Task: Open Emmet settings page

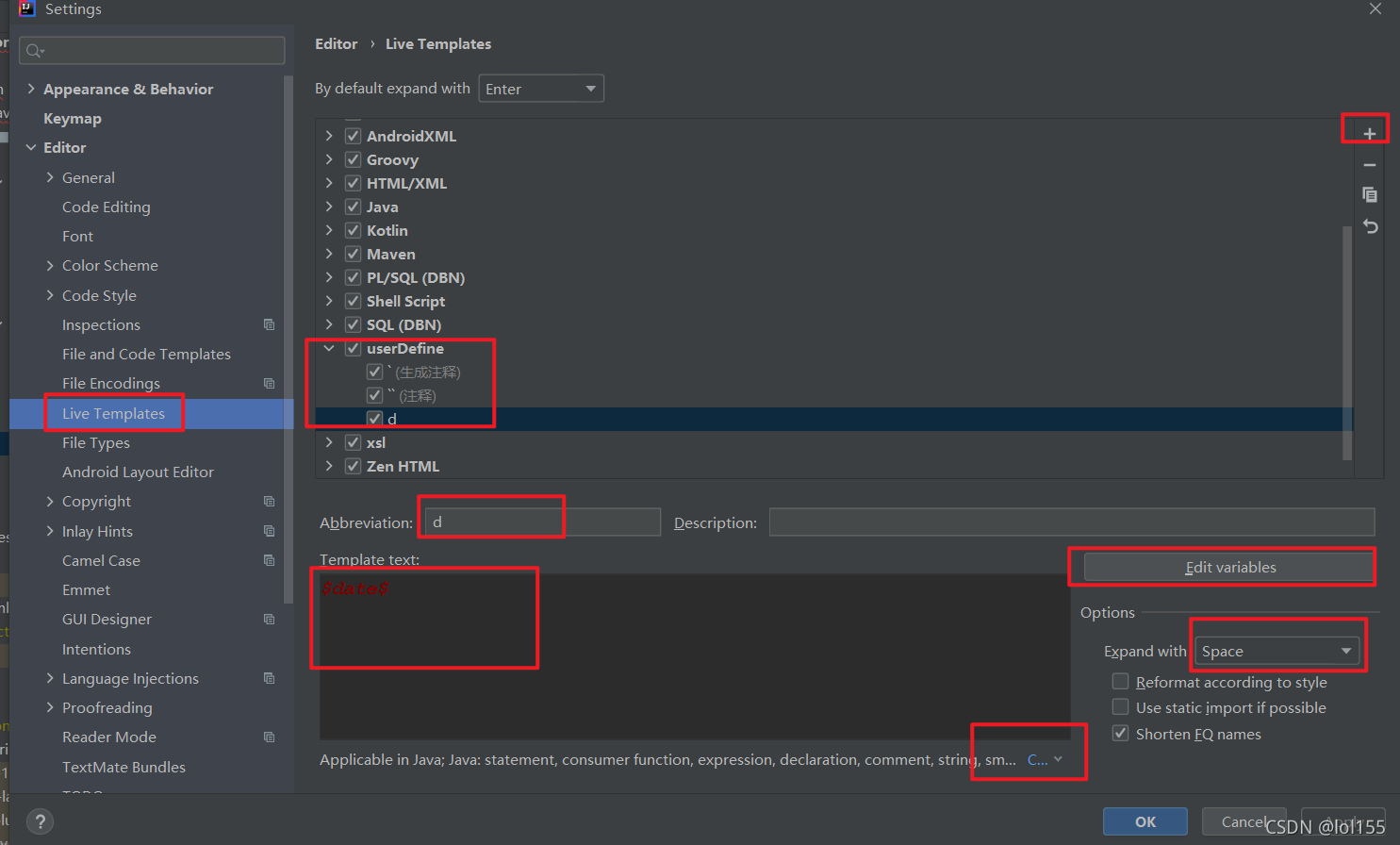Action: (x=86, y=589)
